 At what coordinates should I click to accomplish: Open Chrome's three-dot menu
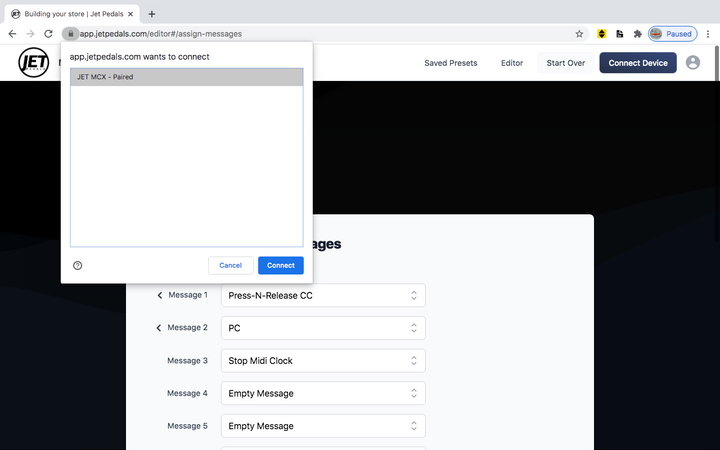[707, 33]
